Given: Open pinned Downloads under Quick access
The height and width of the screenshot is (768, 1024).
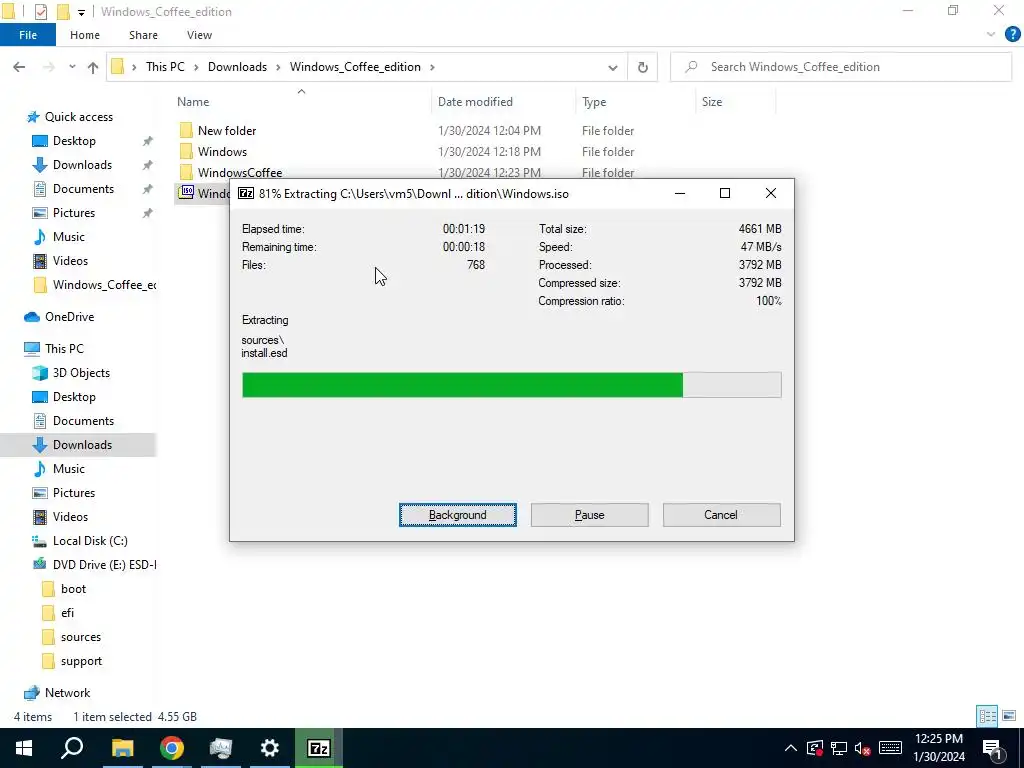Looking at the screenshot, I should point(82,165).
